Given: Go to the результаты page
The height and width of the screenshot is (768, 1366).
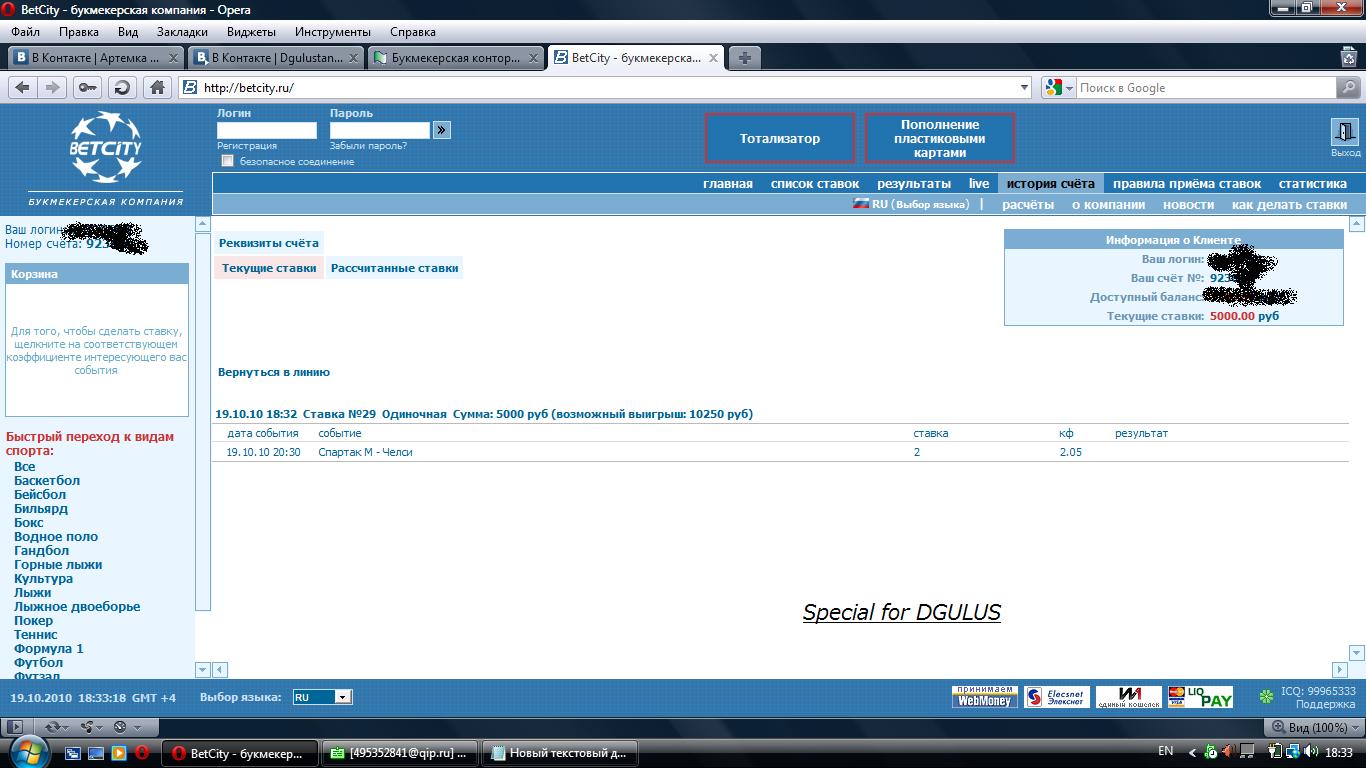Looking at the screenshot, I should (x=914, y=183).
